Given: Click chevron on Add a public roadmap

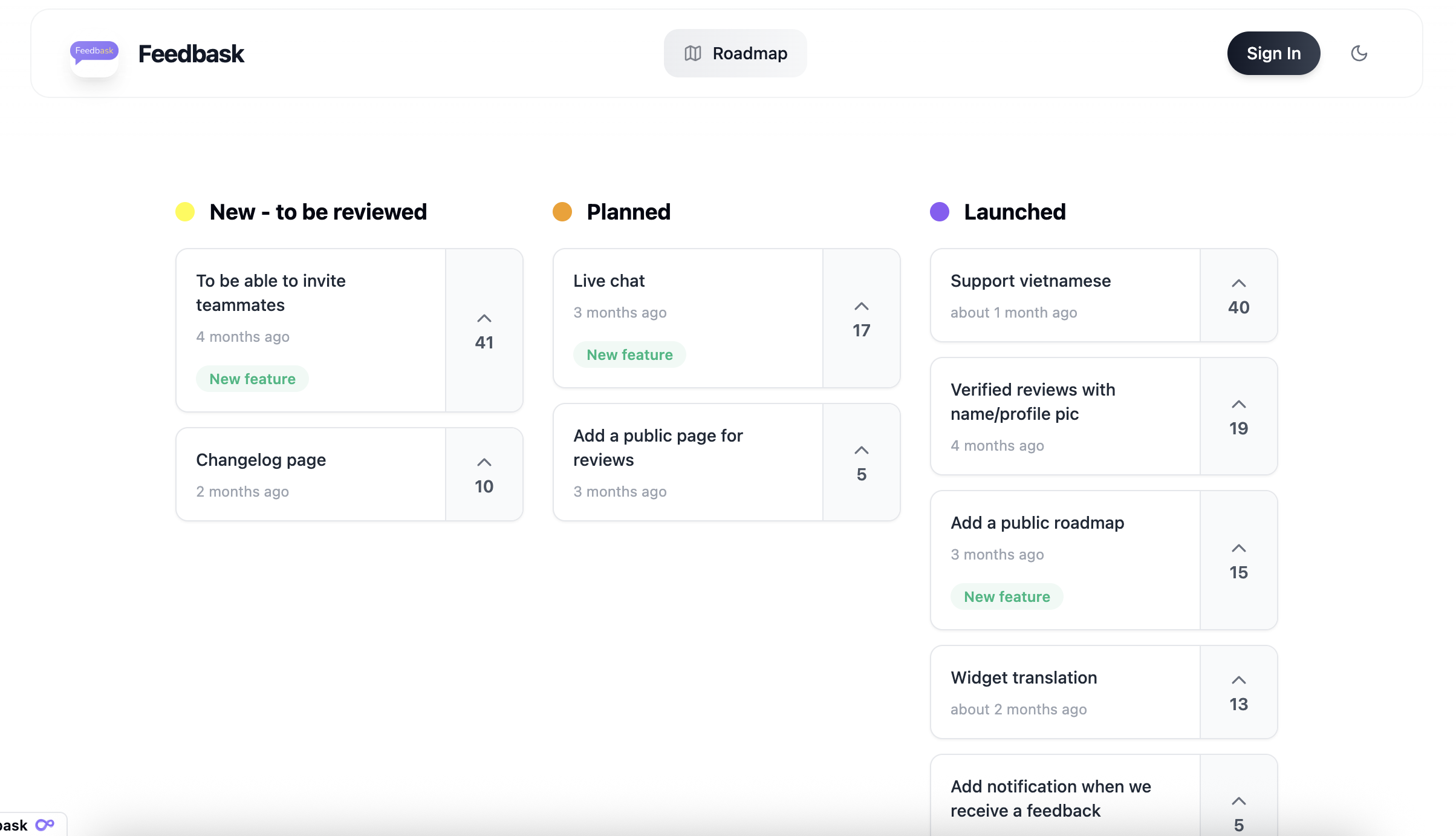Looking at the screenshot, I should pos(1238,548).
